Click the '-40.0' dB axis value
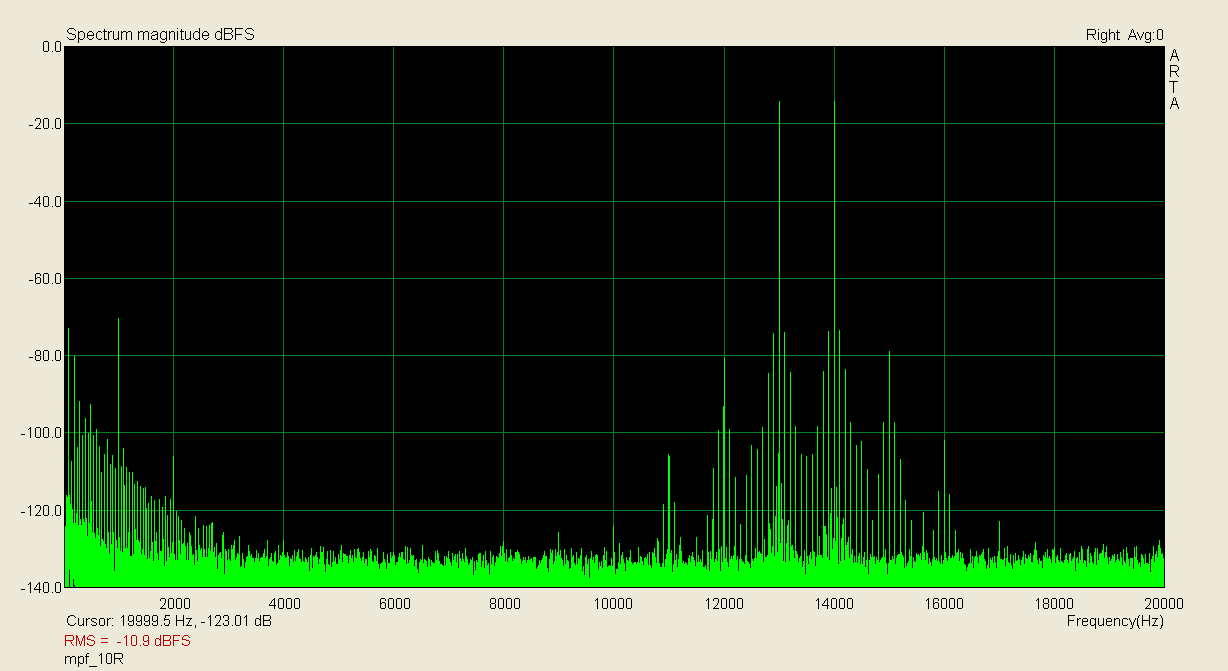1228x671 pixels. (47, 201)
